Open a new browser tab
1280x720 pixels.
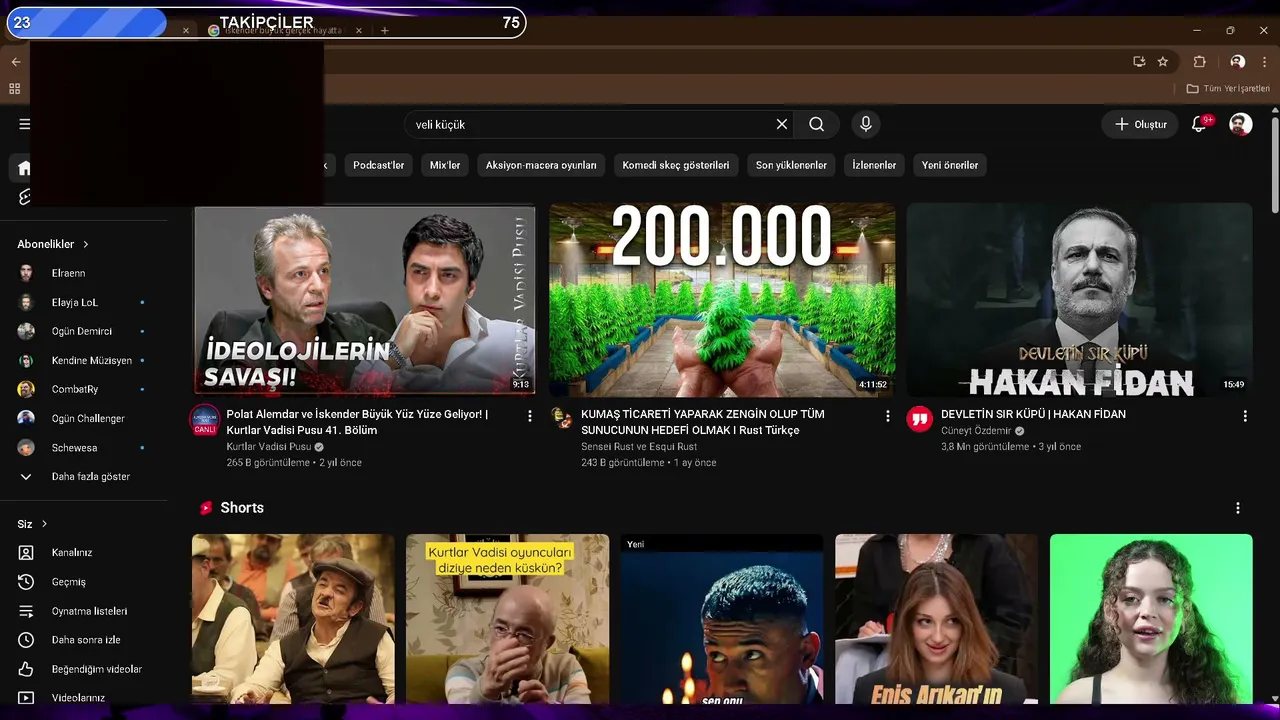click(384, 31)
